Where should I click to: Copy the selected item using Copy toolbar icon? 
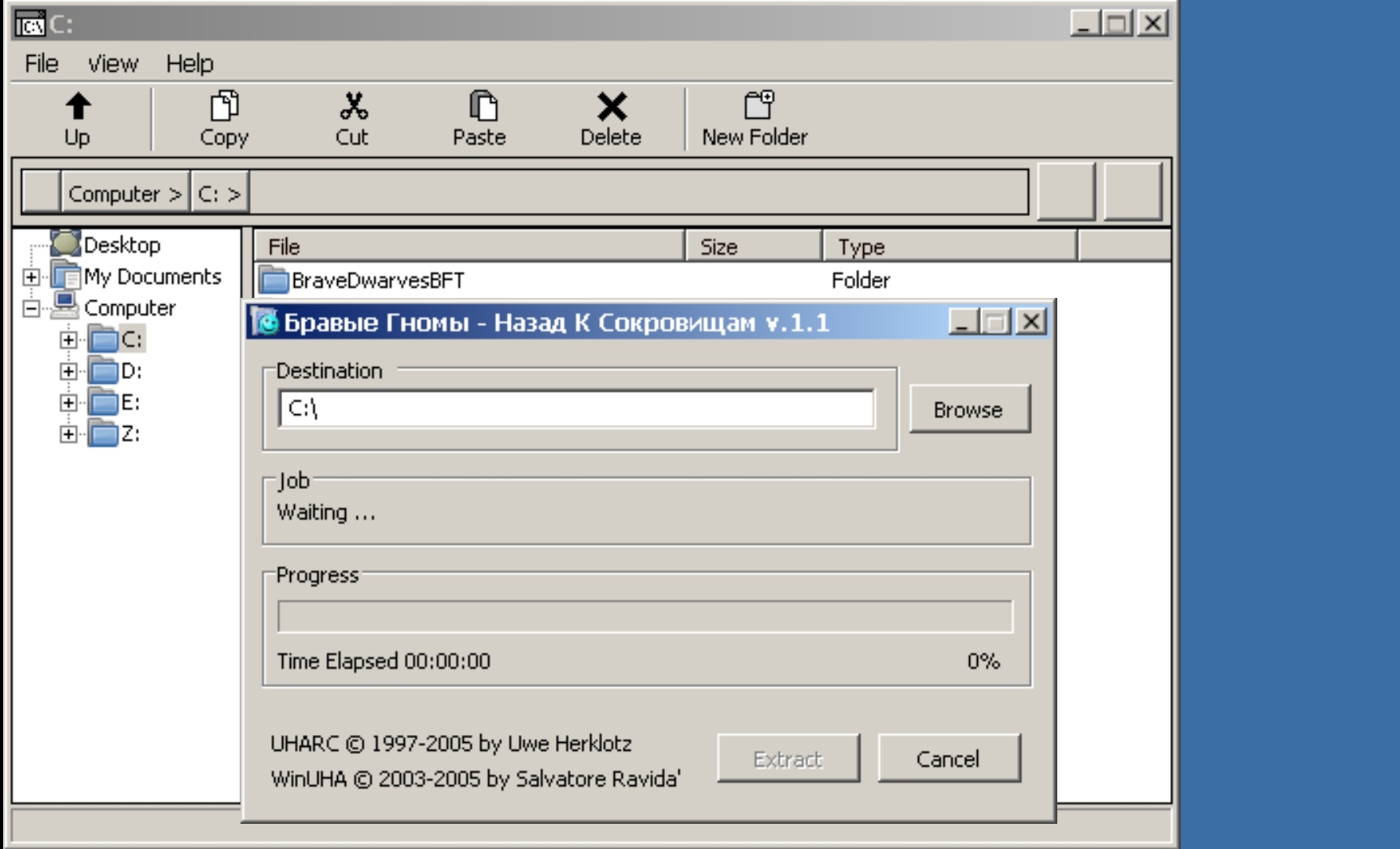point(224,106)
